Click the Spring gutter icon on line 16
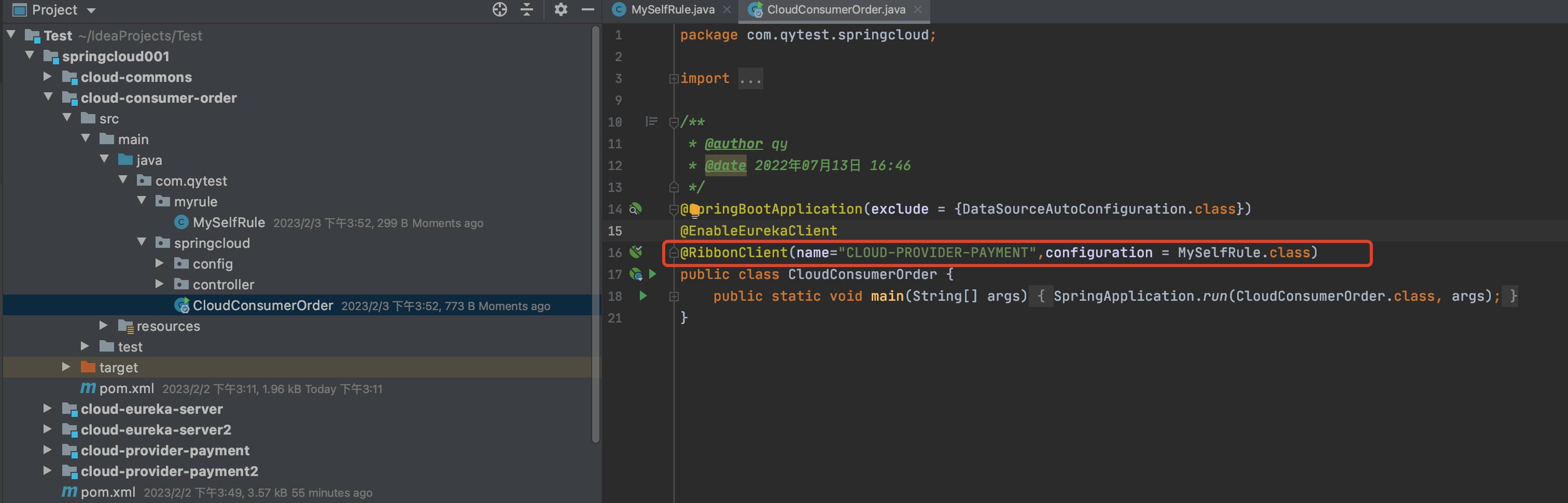 [x=636, y=252]
